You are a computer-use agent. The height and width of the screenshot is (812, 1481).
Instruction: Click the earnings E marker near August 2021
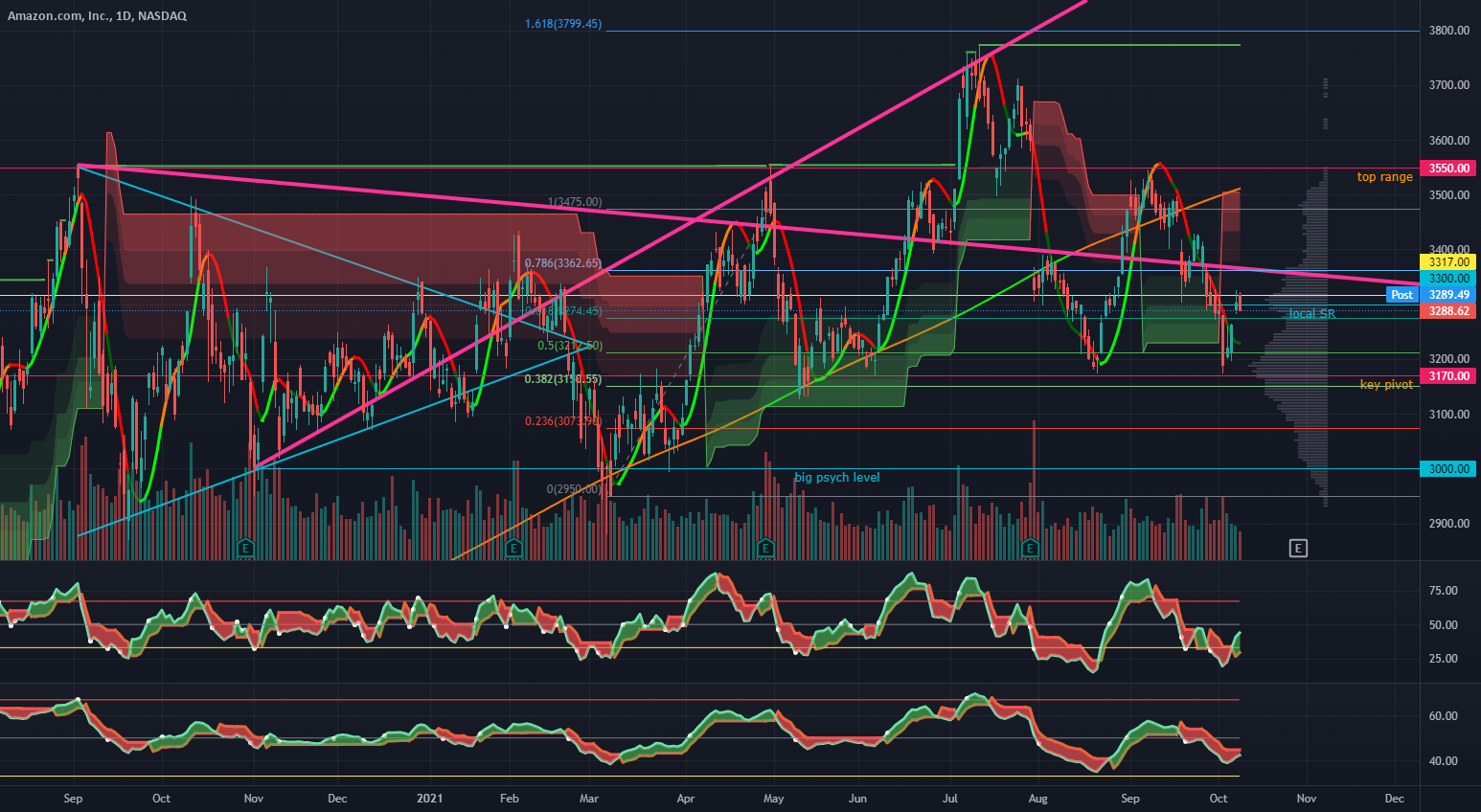[x=1030, y=549]
